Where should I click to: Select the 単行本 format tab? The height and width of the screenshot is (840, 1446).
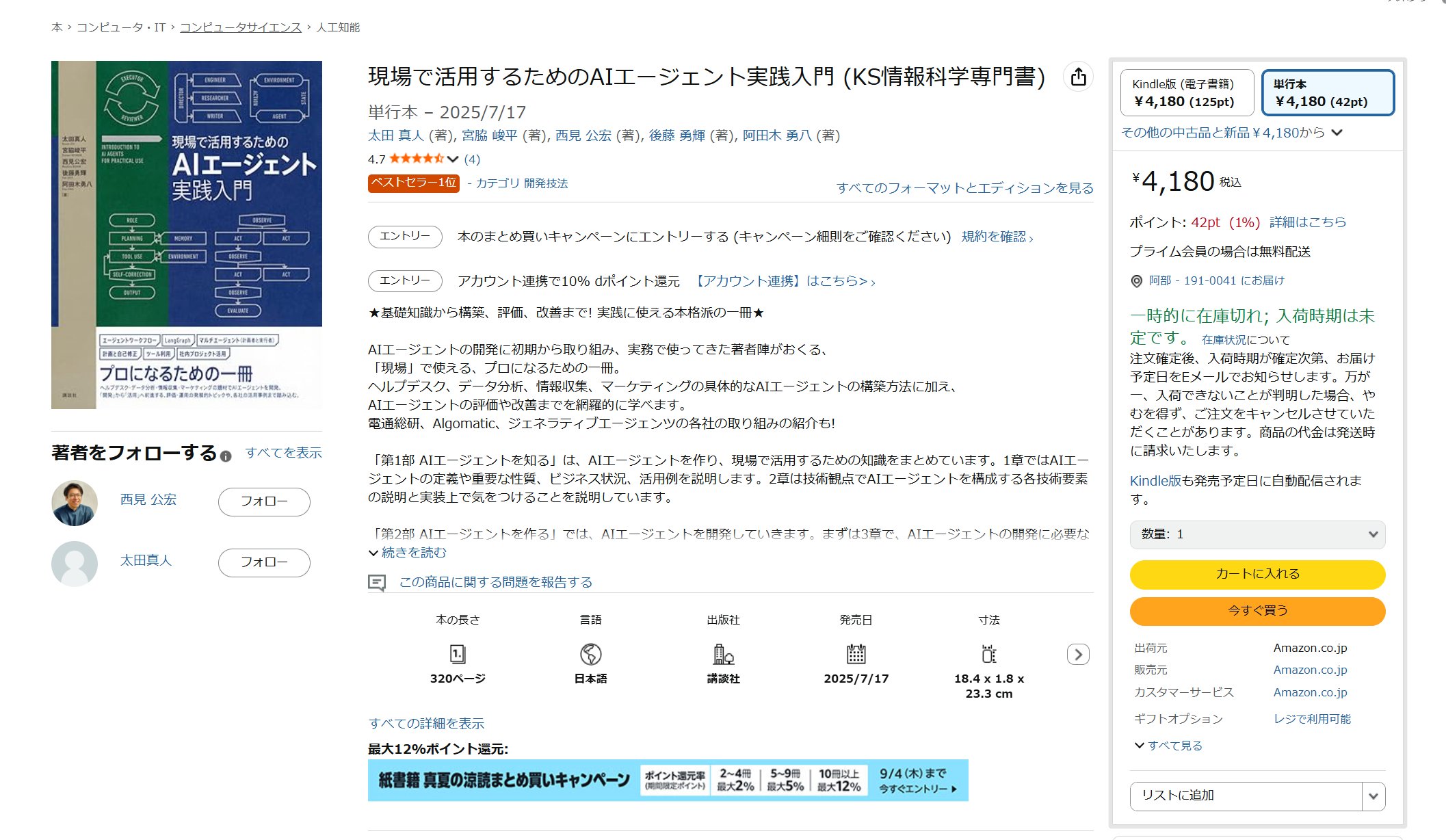(1327, 93)
